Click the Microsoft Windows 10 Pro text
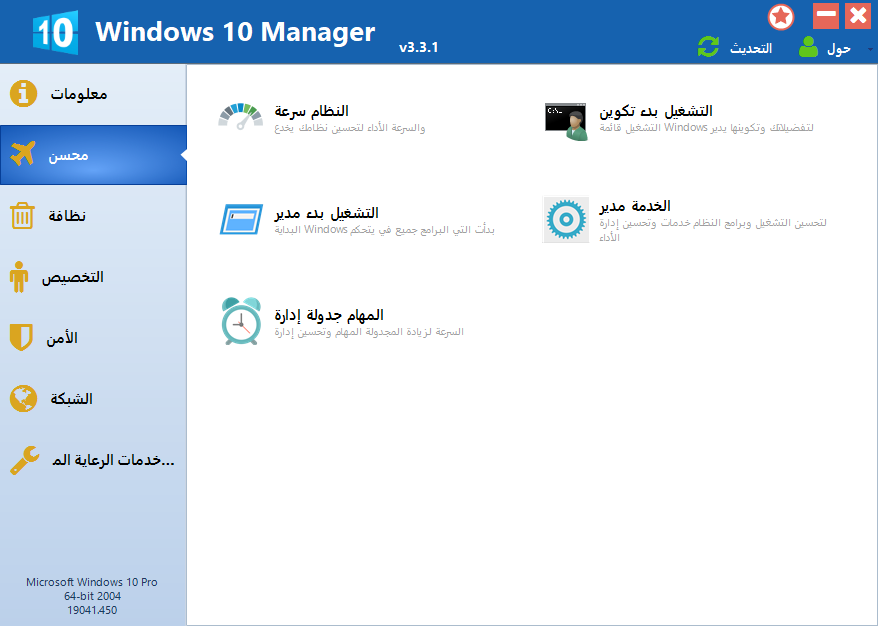878x626 pixels. (92, 582)
